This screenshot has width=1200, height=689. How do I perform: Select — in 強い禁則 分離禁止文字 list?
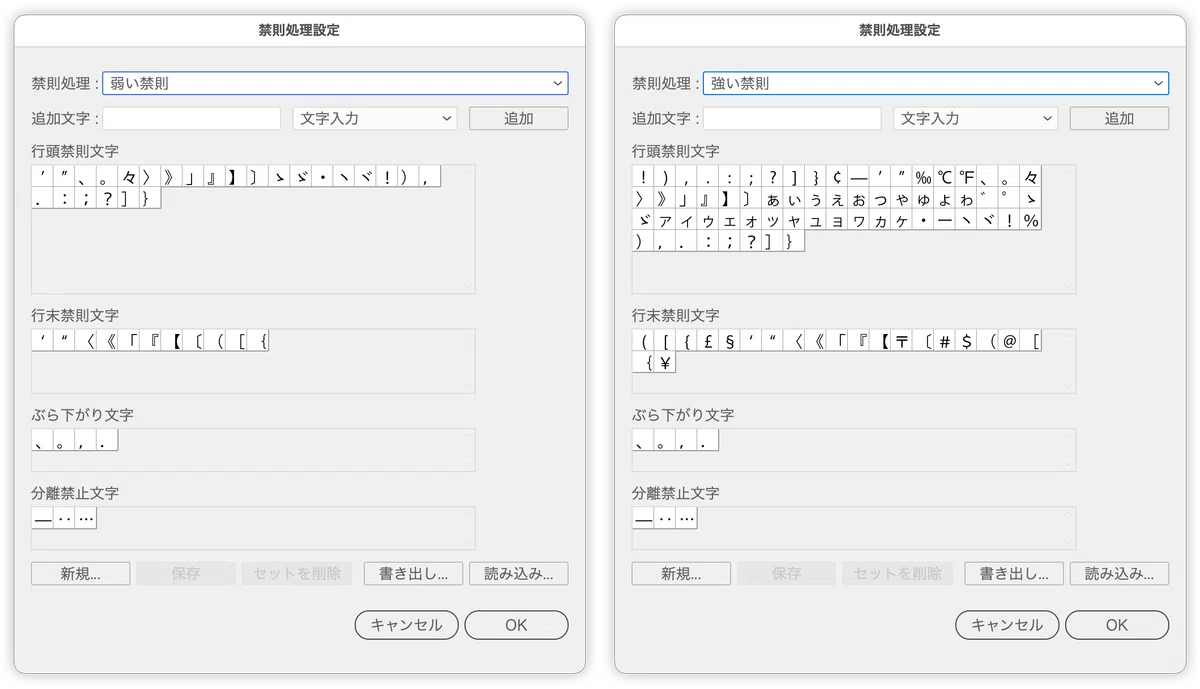[643, 518]
